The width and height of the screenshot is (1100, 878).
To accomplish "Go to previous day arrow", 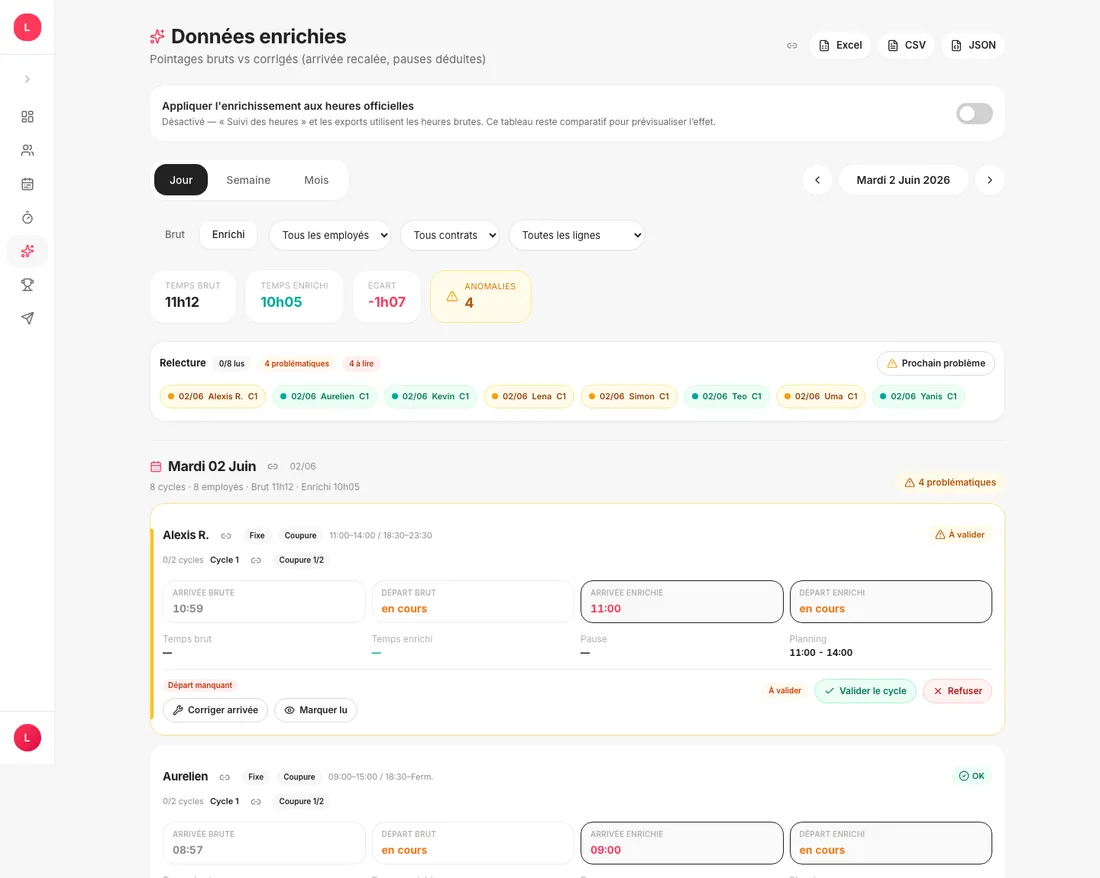I will (x=817, y=180).
